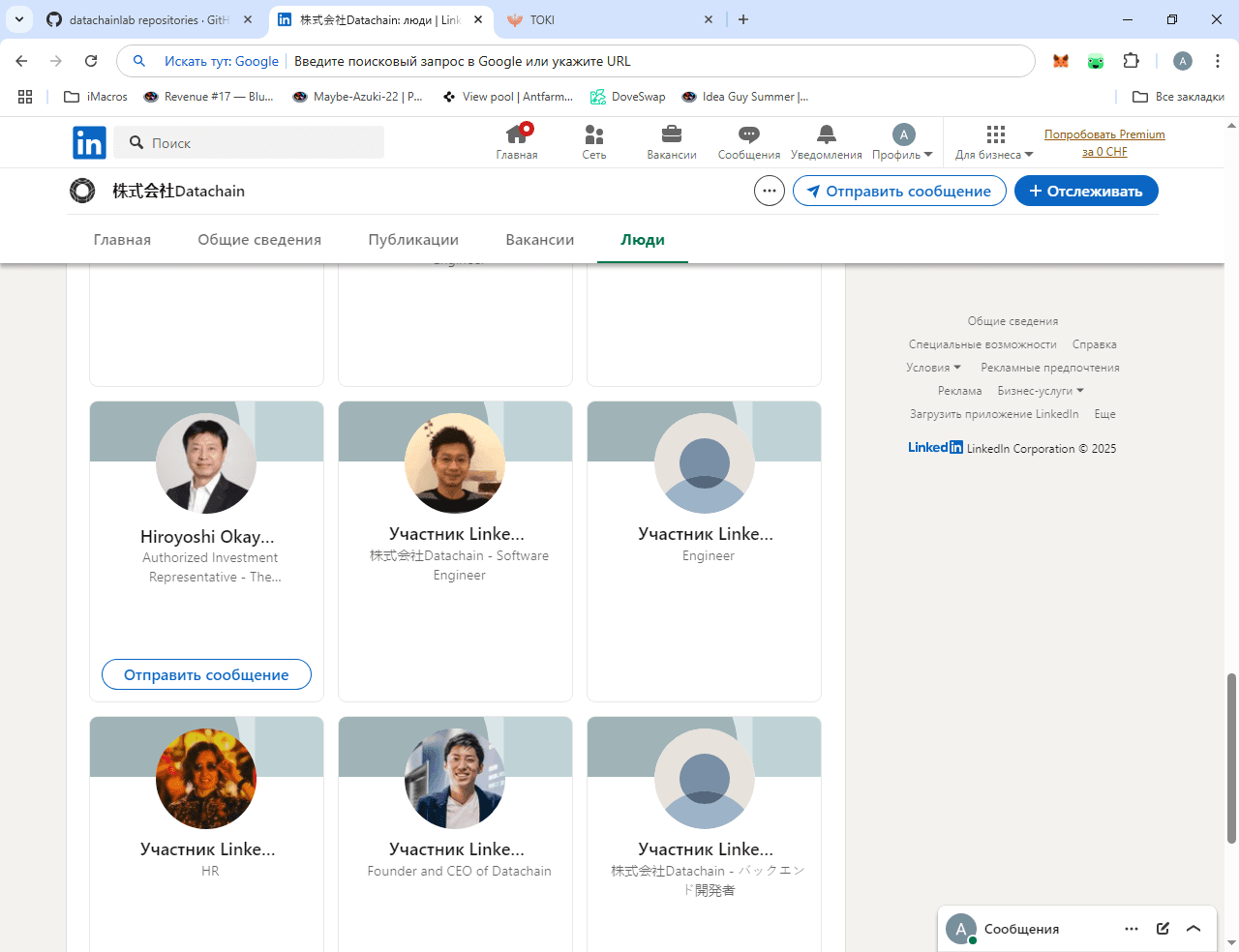Image resolution: width=1239 pixels, height=952 pixels.
Task: Expand the Условия footer dropdown
Action: pos(934,368)
